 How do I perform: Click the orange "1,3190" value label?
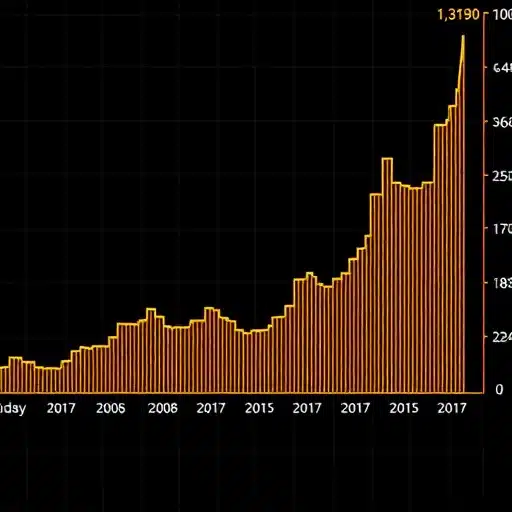[x=458, y=15]
